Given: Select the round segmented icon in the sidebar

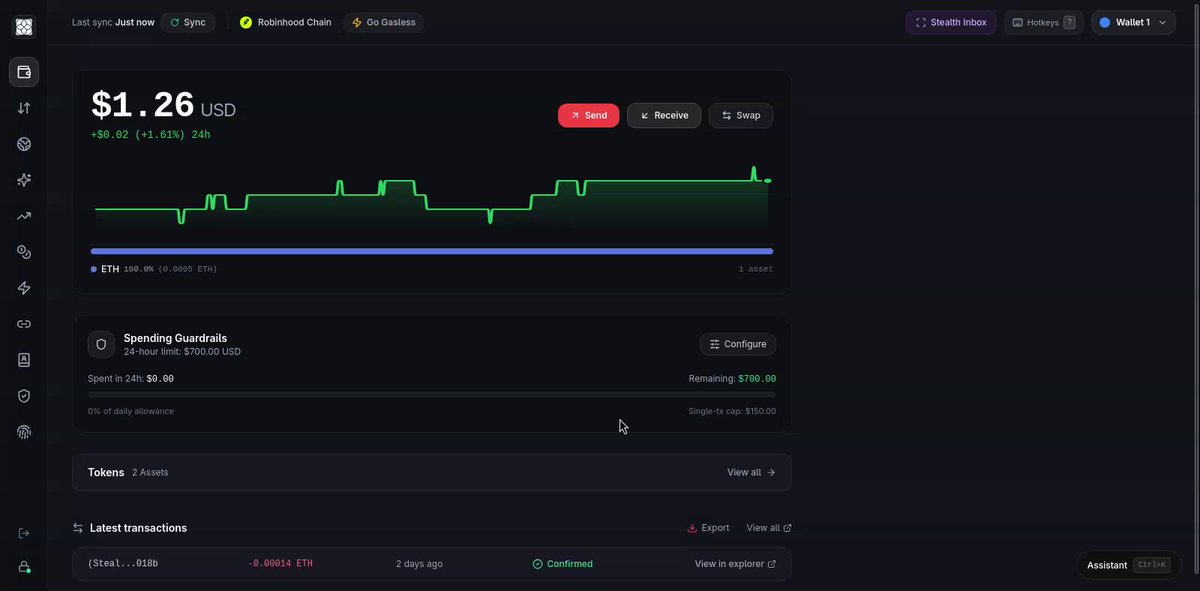Looking at the screenshot, I should (x=24, y=144).
